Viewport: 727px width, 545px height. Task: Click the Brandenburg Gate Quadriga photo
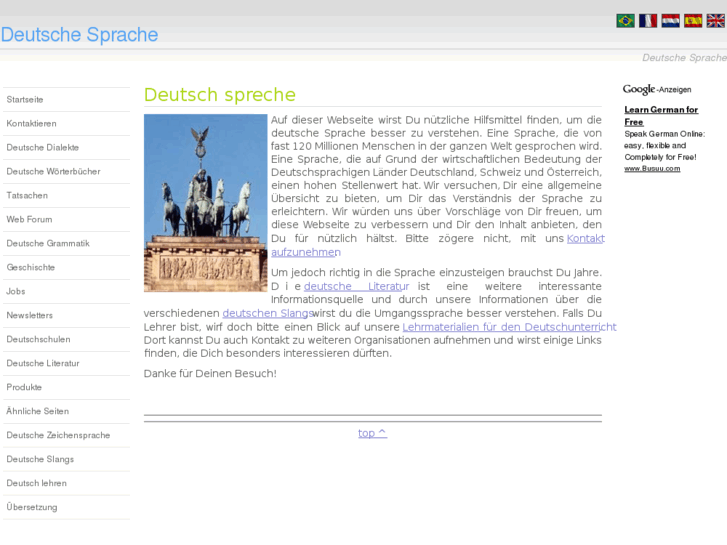[x=205, y=203]
